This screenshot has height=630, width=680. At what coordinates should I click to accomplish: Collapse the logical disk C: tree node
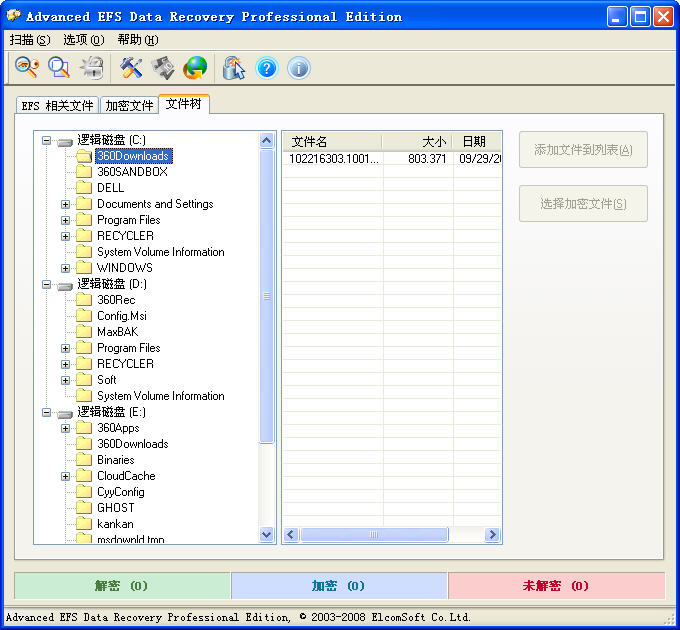tap(47, 140)
